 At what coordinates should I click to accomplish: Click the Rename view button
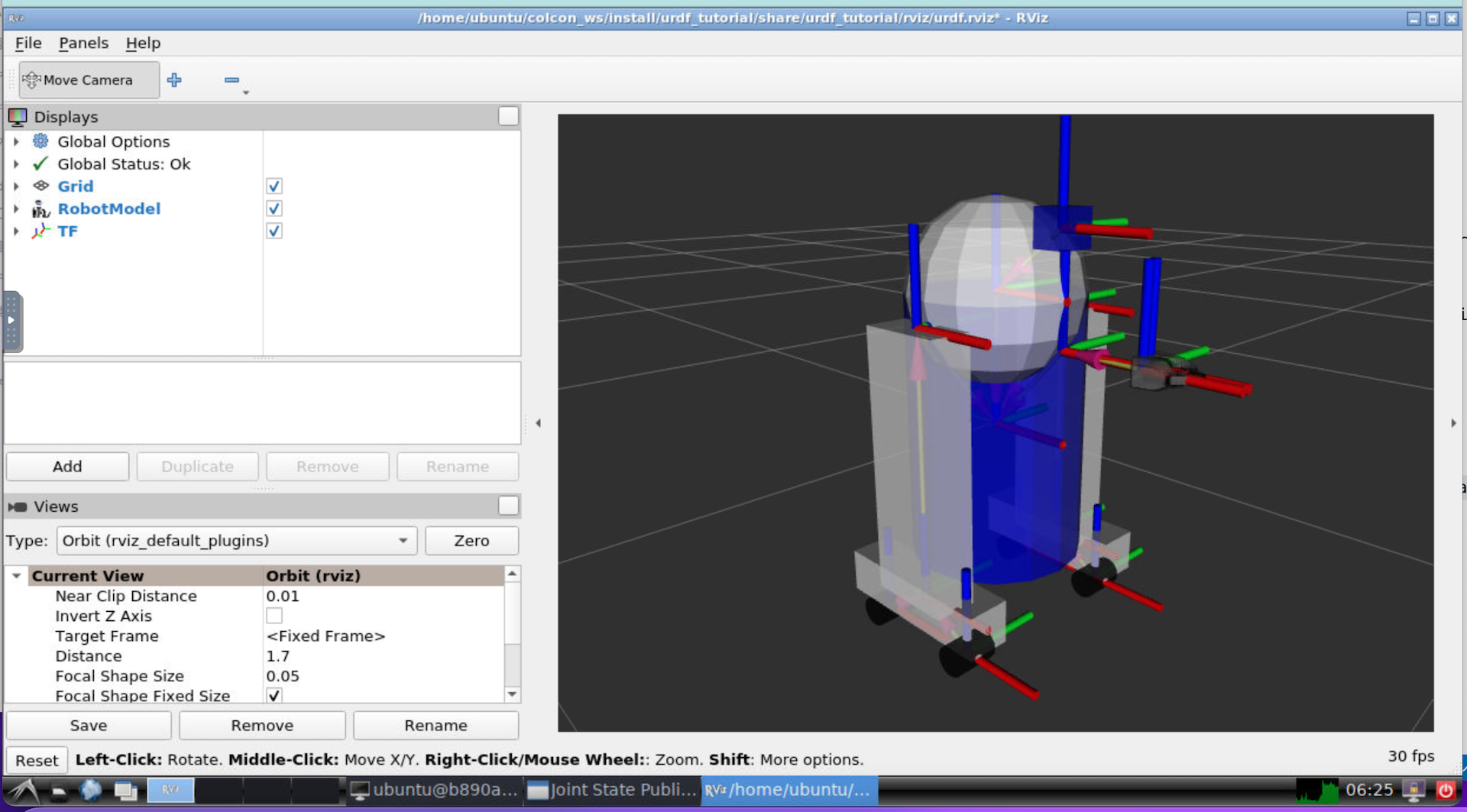pos(436,726)
